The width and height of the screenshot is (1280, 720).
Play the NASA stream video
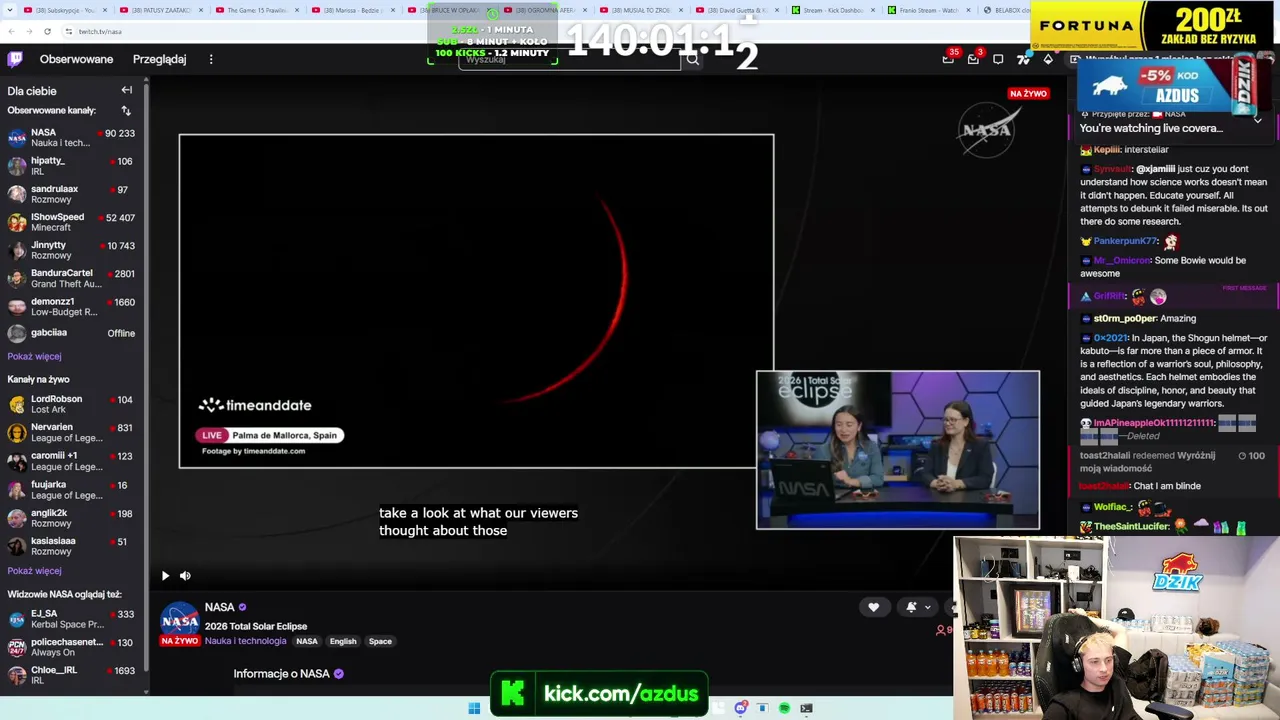coord(165,575)
